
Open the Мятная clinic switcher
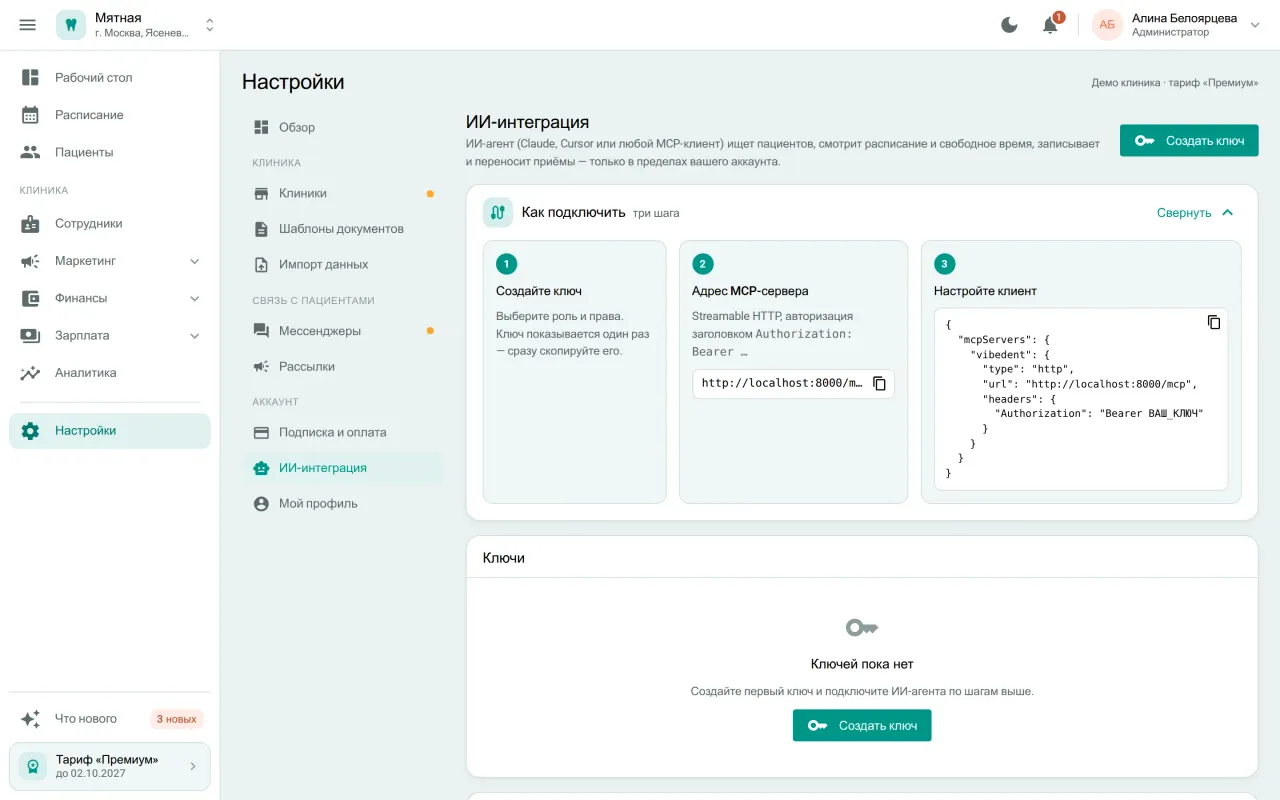[x=210, y=25]
